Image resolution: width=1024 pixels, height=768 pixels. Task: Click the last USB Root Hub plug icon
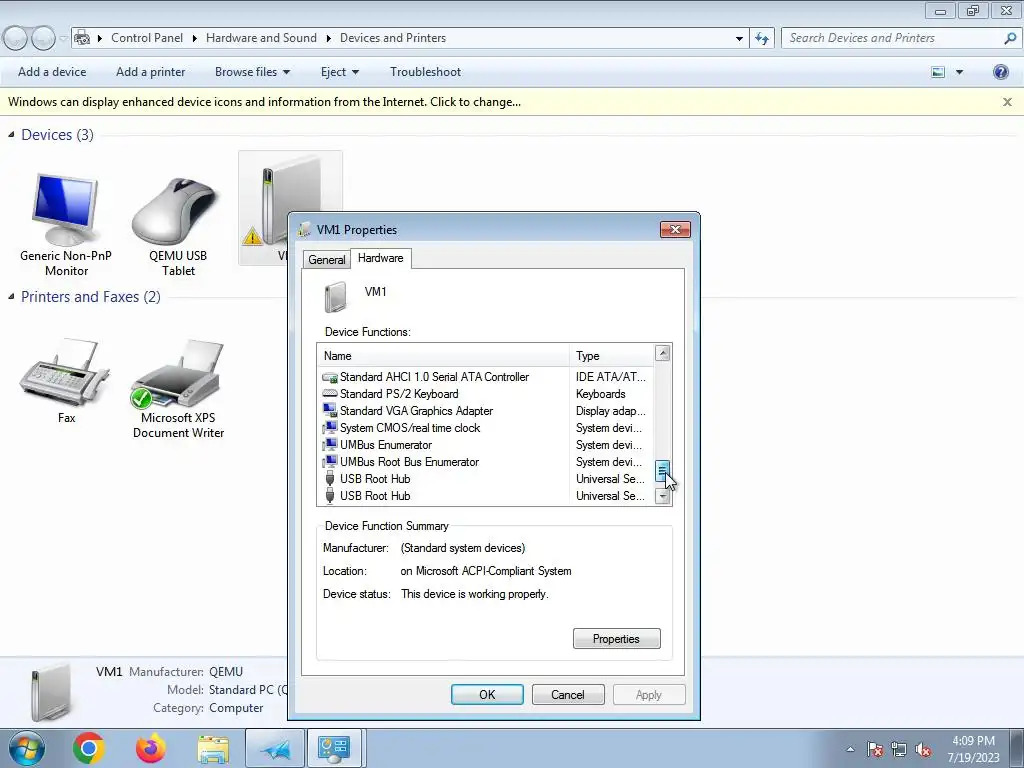pos(330,496)
